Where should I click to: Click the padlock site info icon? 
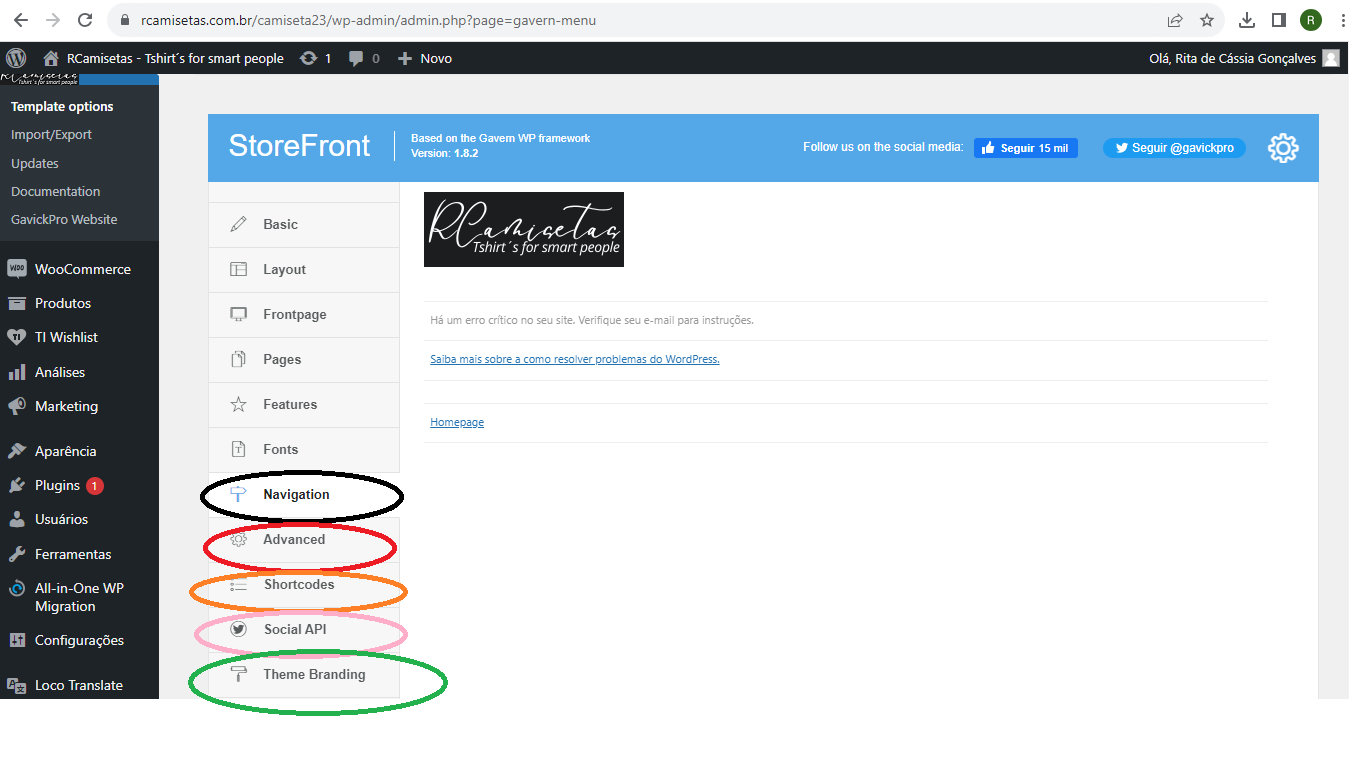coord(125,20)
